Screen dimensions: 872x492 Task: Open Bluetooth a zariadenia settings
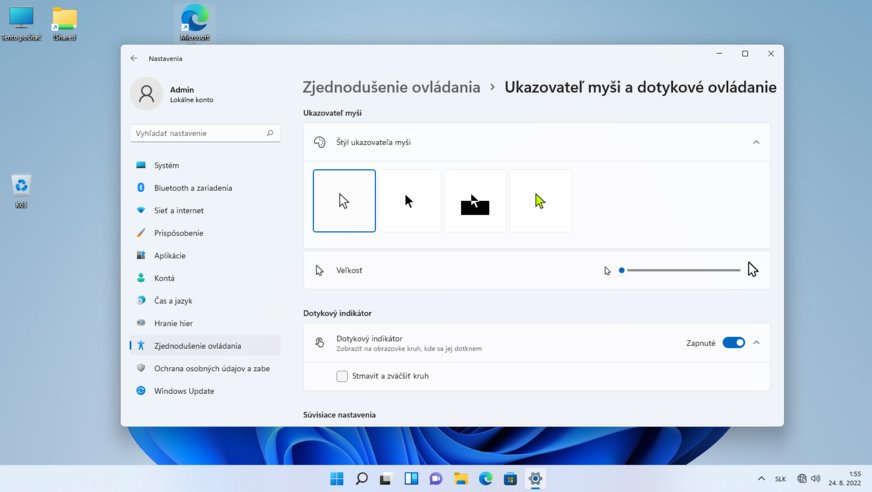pyautogui.click(x=193, y=188)
